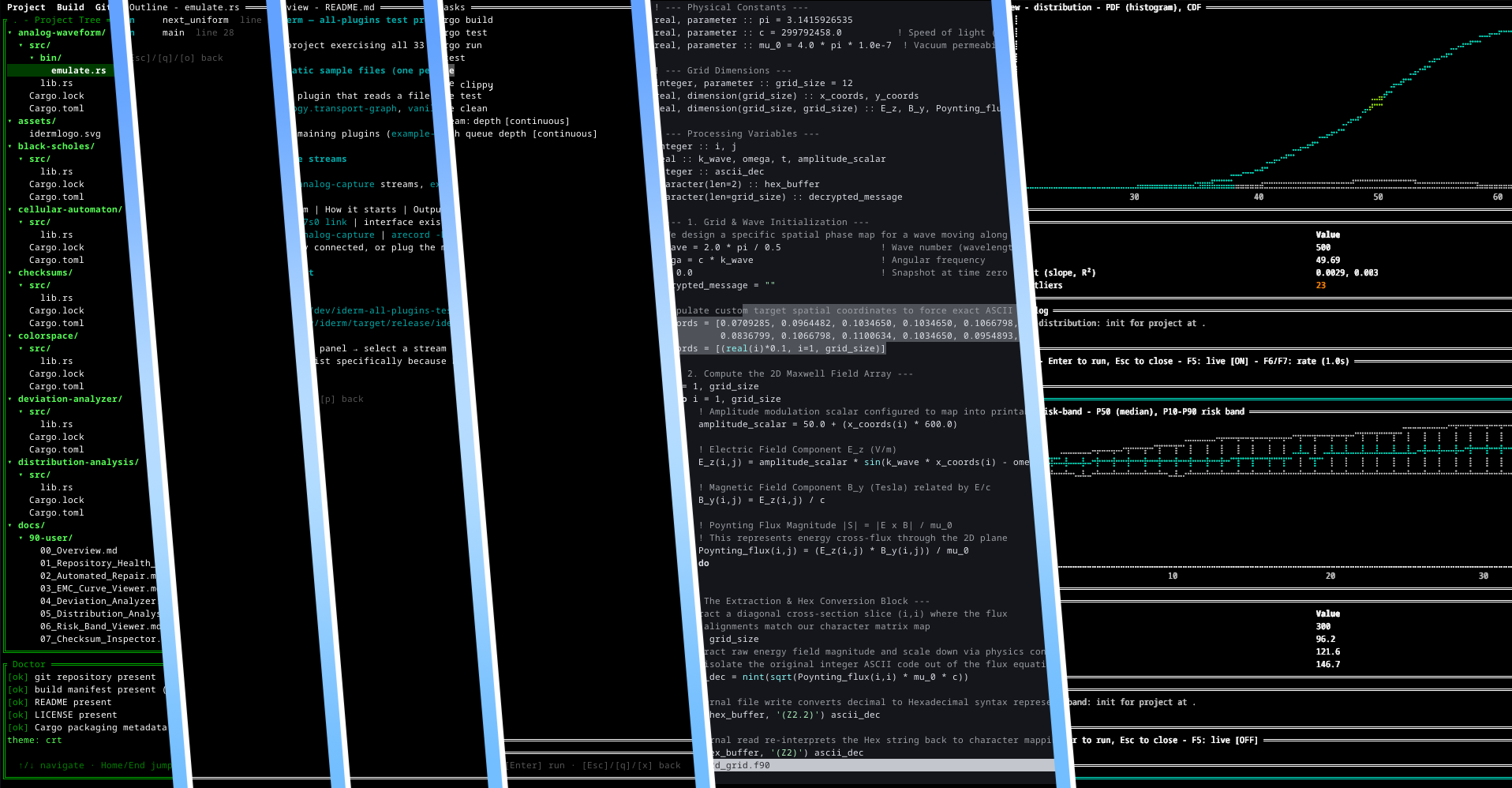The width and height of the screenshot is (1512, 788).
Task: Collapse the docs/ folder
Action: click(10, 525)
